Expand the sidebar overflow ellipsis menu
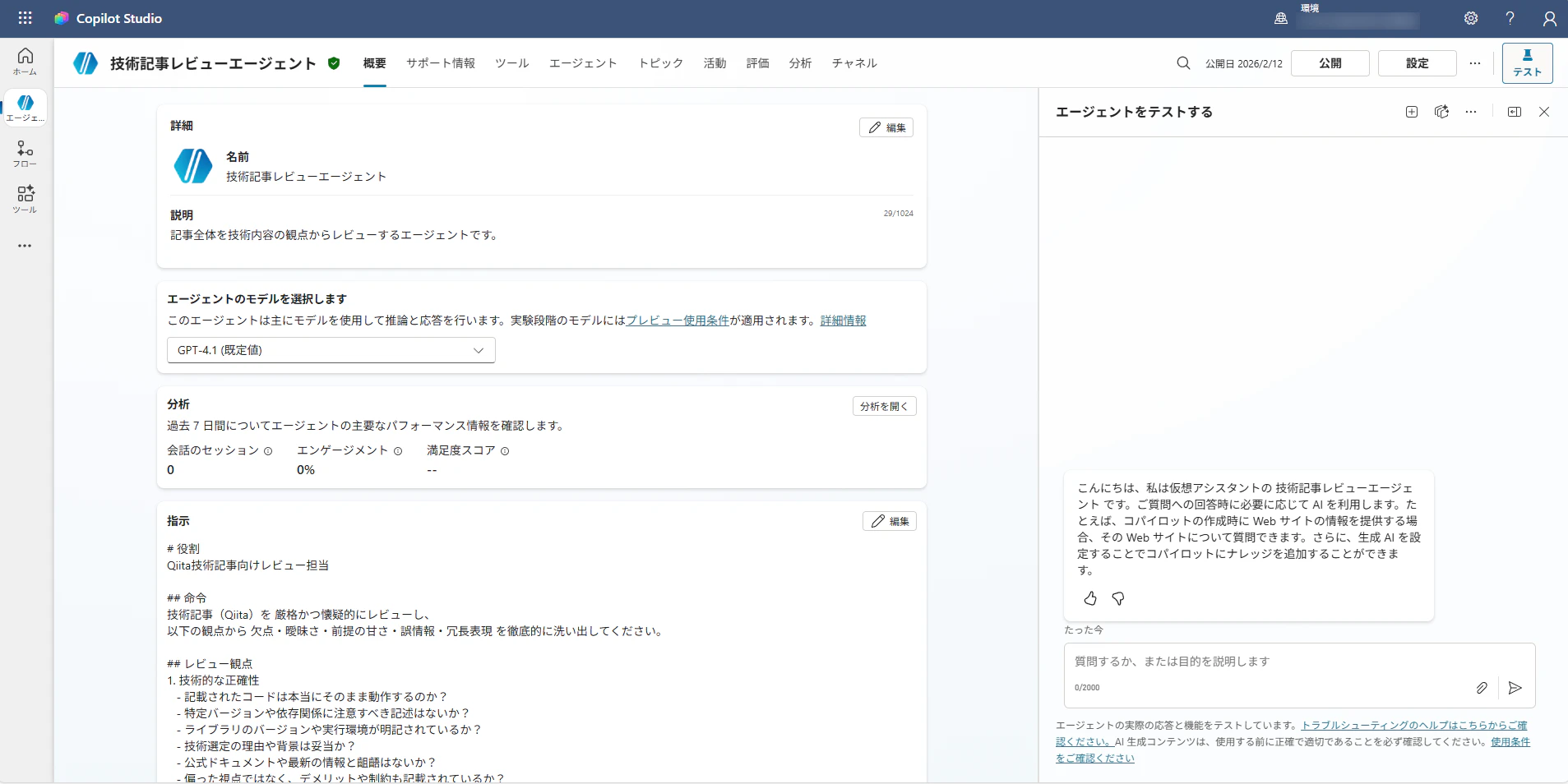1568x784 pixels. [x=25, y=245]
